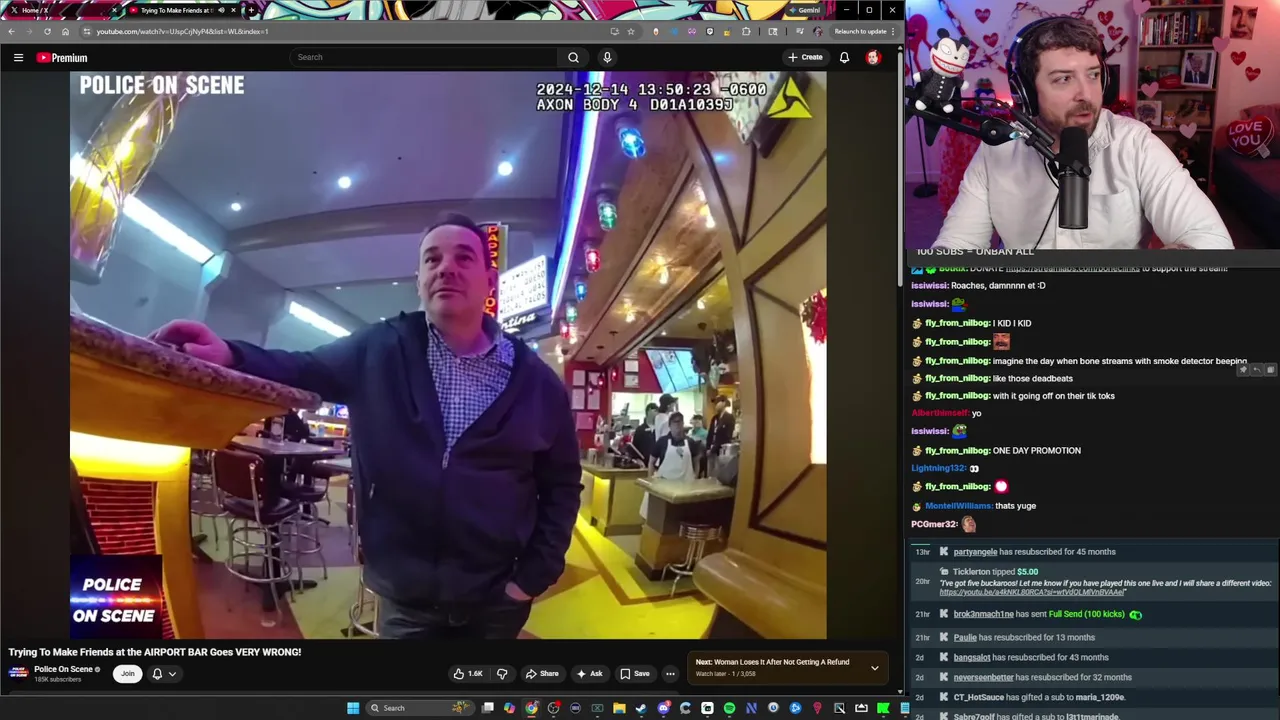
Task: Bookmark the page with the star icon
Action: pos(630,31)
